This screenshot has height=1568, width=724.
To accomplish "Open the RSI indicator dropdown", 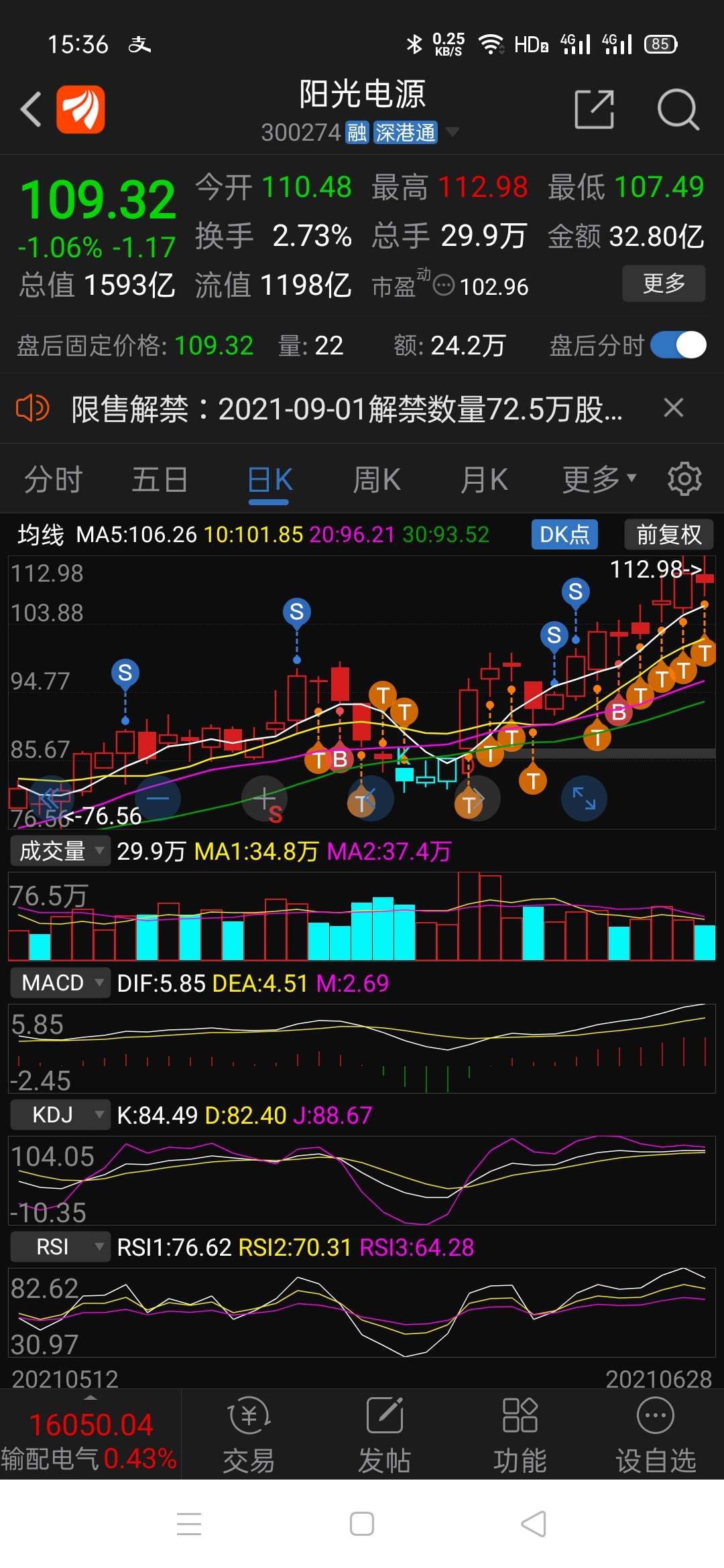I will (x=60, y=1247).
